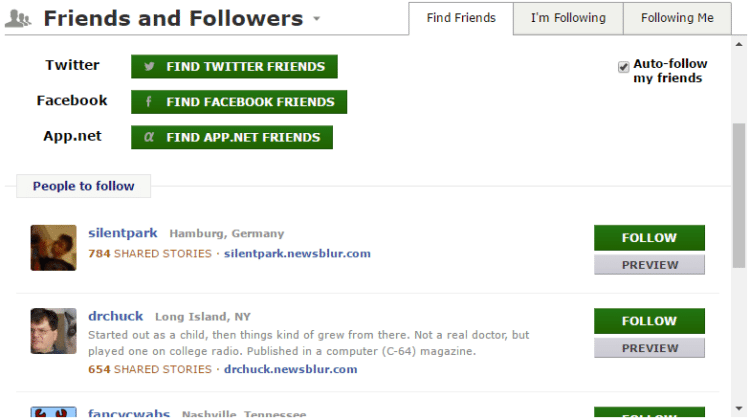The height and width of the screenshot is (420, 750).
Task: Click the vertical scrollbar thumb
Action: click(x=739, y=195)
